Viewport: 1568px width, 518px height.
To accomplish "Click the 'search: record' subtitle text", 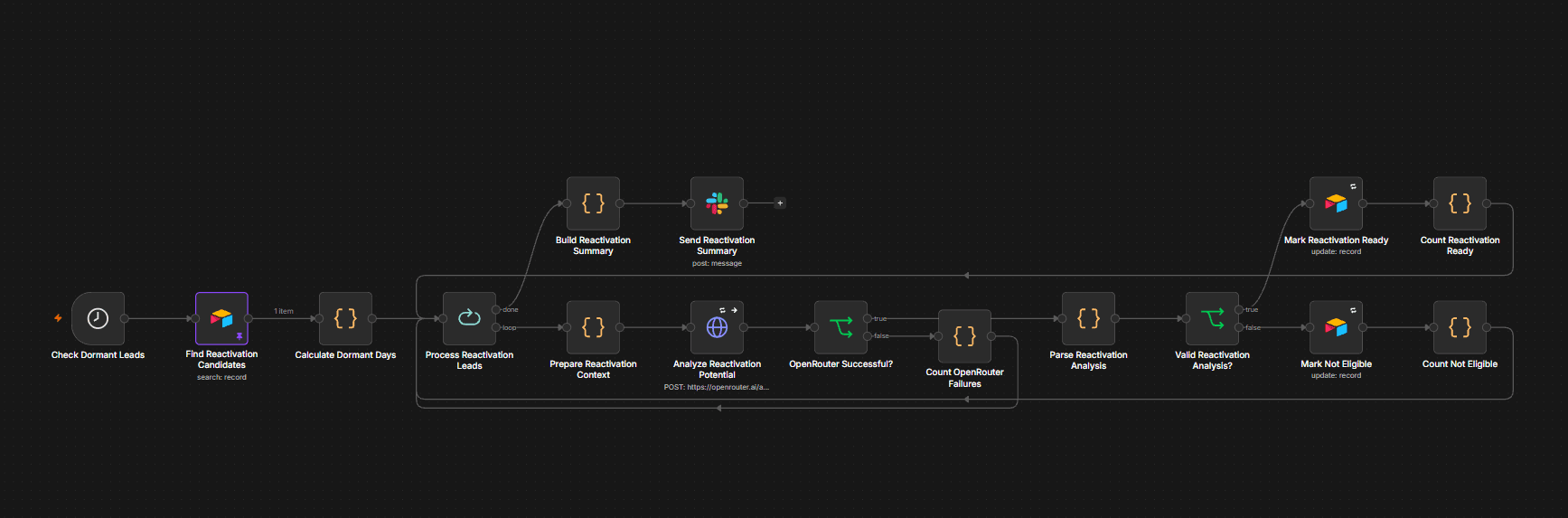I will point(221,377).
